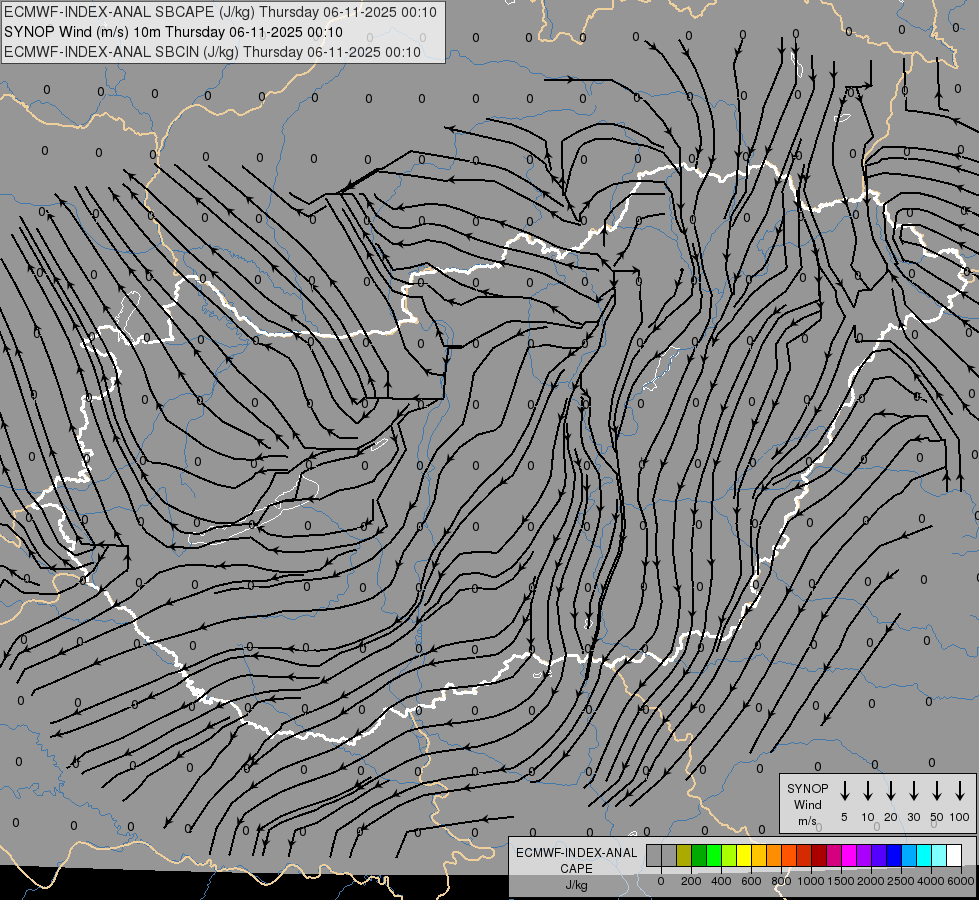979x900 pixels.
Task: Pick the pure yellow CAPE legend swatch
Action: point(744,855)
